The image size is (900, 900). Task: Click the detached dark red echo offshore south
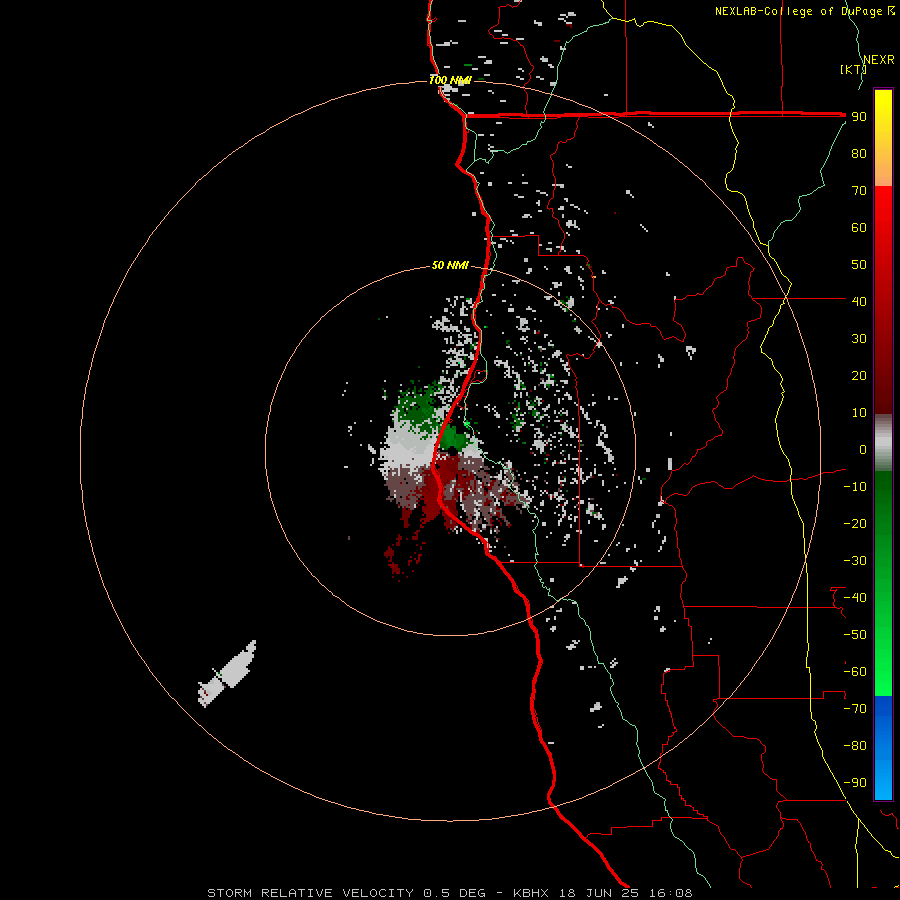tap(403, 554)
